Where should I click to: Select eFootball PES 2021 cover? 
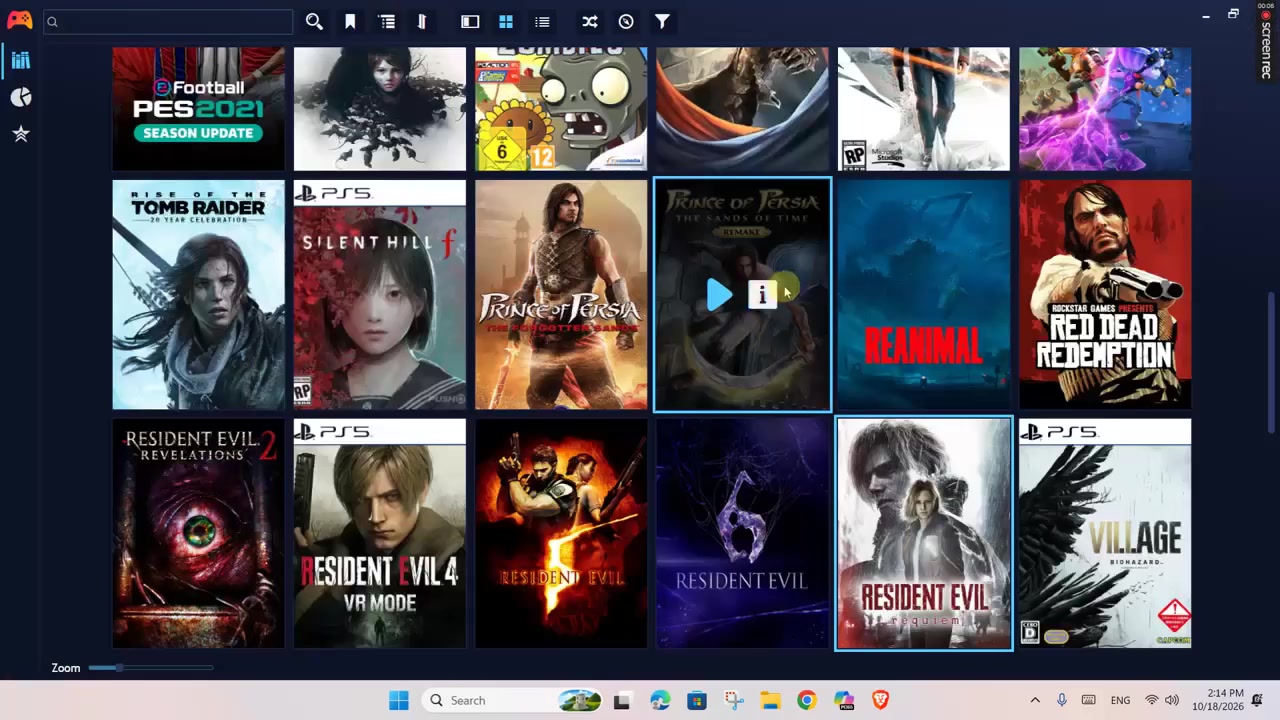[x=198, y=109]
